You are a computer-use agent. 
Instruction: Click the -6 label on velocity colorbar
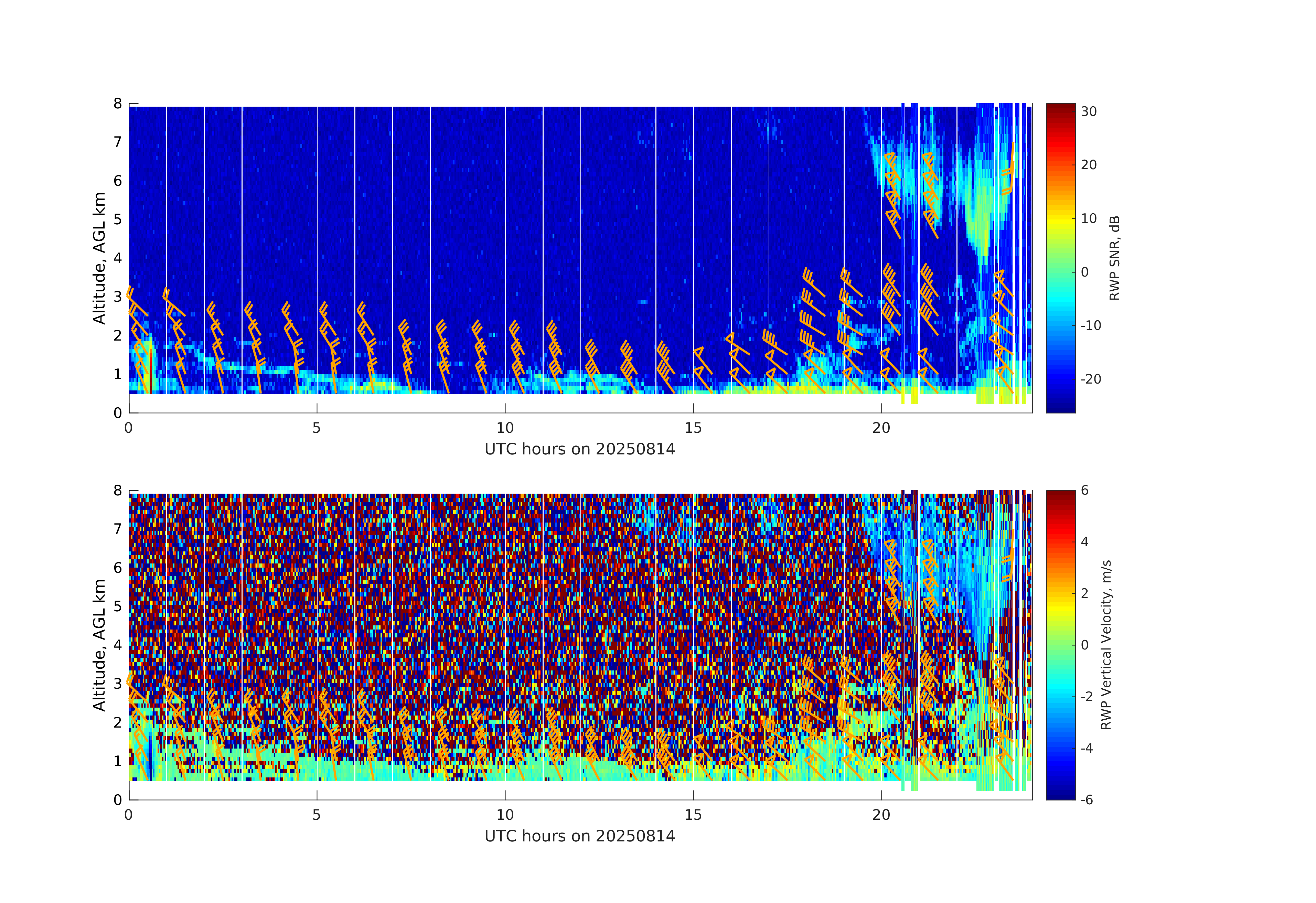(1087, 799)
